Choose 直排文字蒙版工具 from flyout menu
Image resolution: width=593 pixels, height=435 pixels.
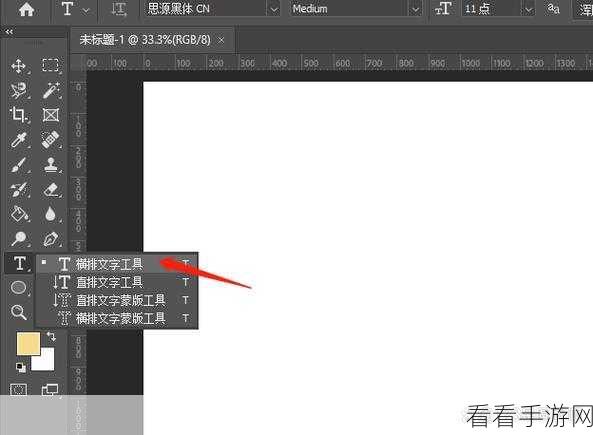[117, 300]
